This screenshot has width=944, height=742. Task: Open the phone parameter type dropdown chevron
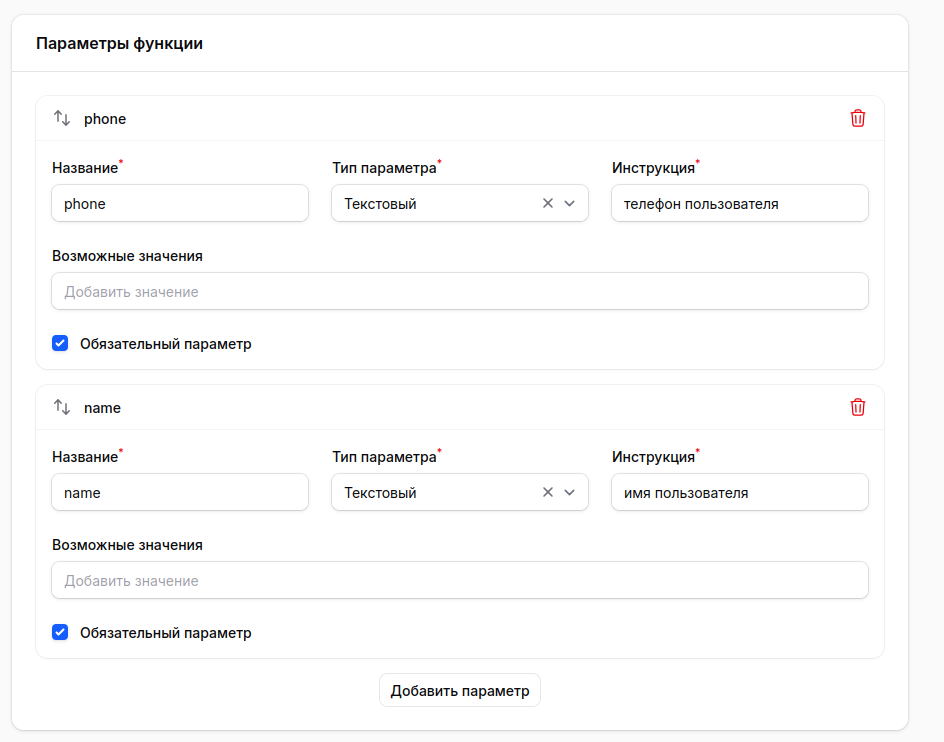click(x=570, y=204)
